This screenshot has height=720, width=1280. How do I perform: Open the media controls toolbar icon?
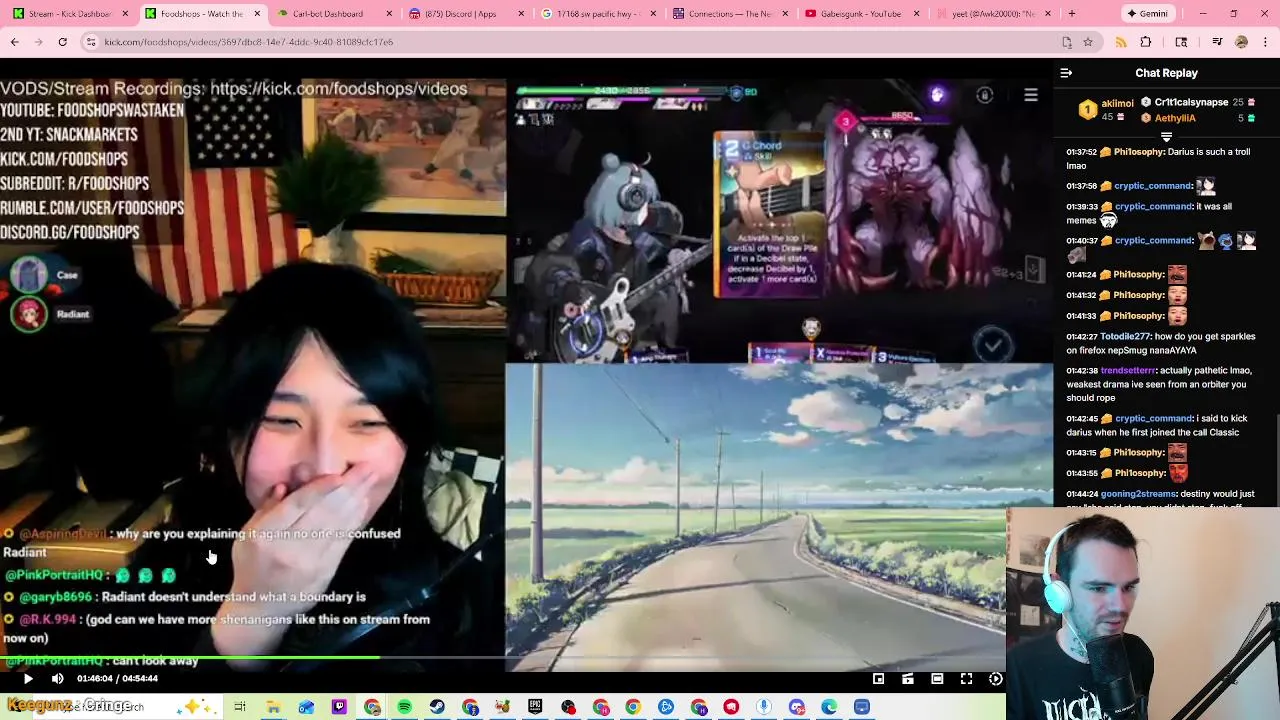tap(1217, 42)
